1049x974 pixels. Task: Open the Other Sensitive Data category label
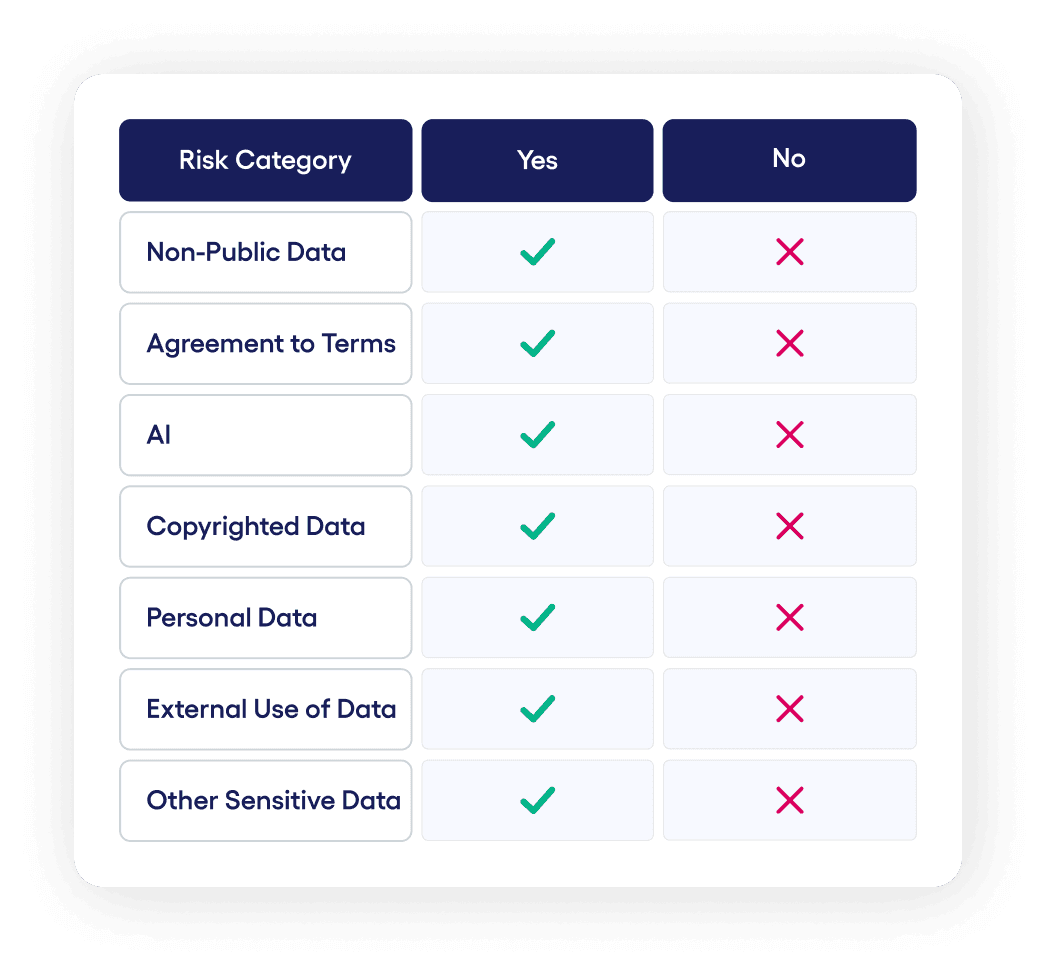click(x=273, y=800)
